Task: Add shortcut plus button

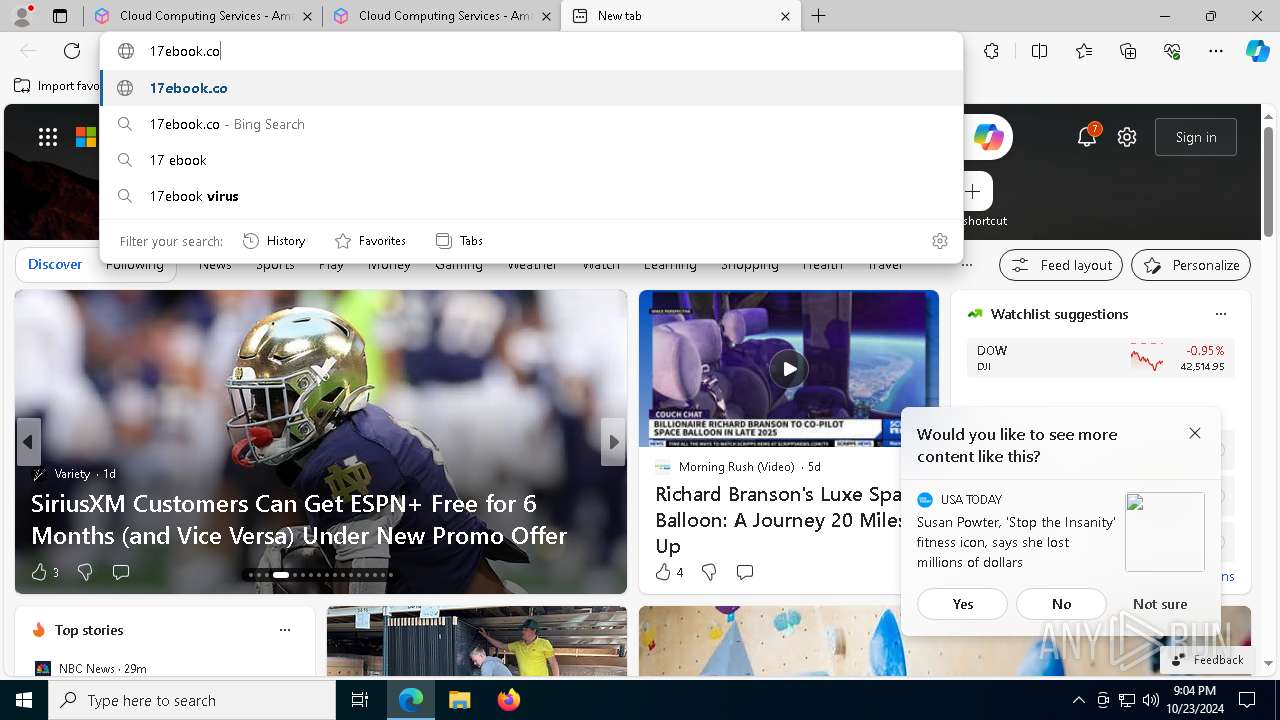Action: pyautogui.click(x=973, y=191)
